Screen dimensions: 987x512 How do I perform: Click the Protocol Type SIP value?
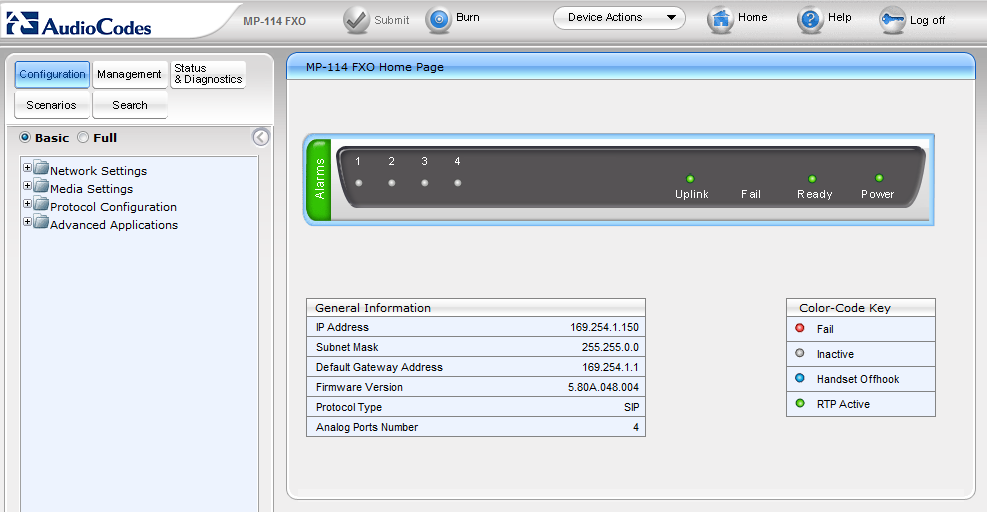[x=631, y=407]
